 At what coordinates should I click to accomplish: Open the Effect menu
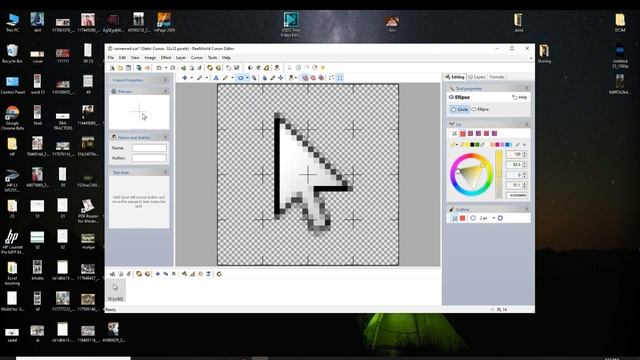coord(166,58)
